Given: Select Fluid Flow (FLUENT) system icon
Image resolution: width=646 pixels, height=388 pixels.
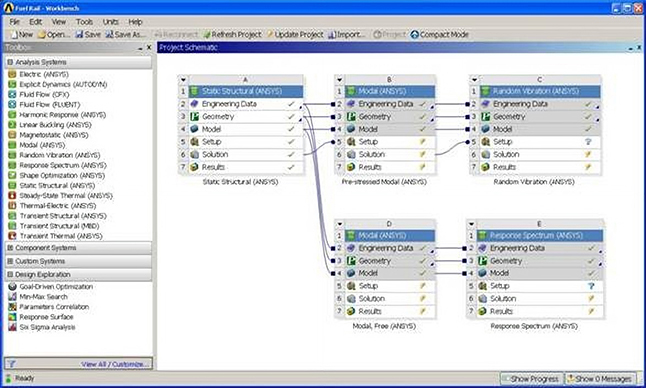Looking at the screenshot, I should [12, 105].
